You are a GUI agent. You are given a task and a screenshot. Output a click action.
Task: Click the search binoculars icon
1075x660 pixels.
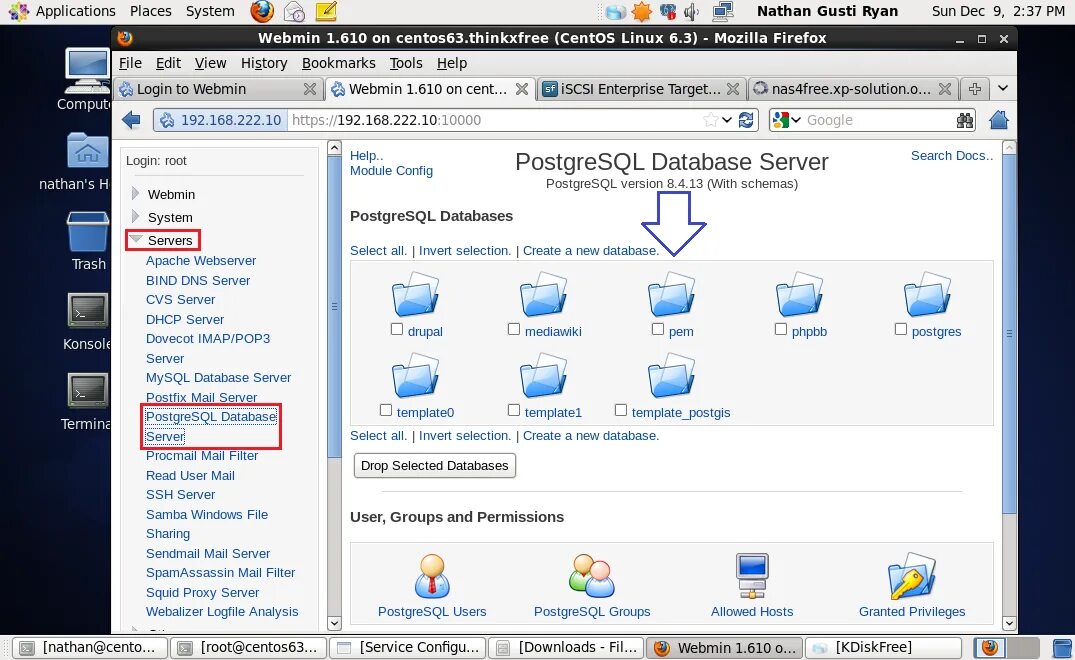click(x=965, y=121)
